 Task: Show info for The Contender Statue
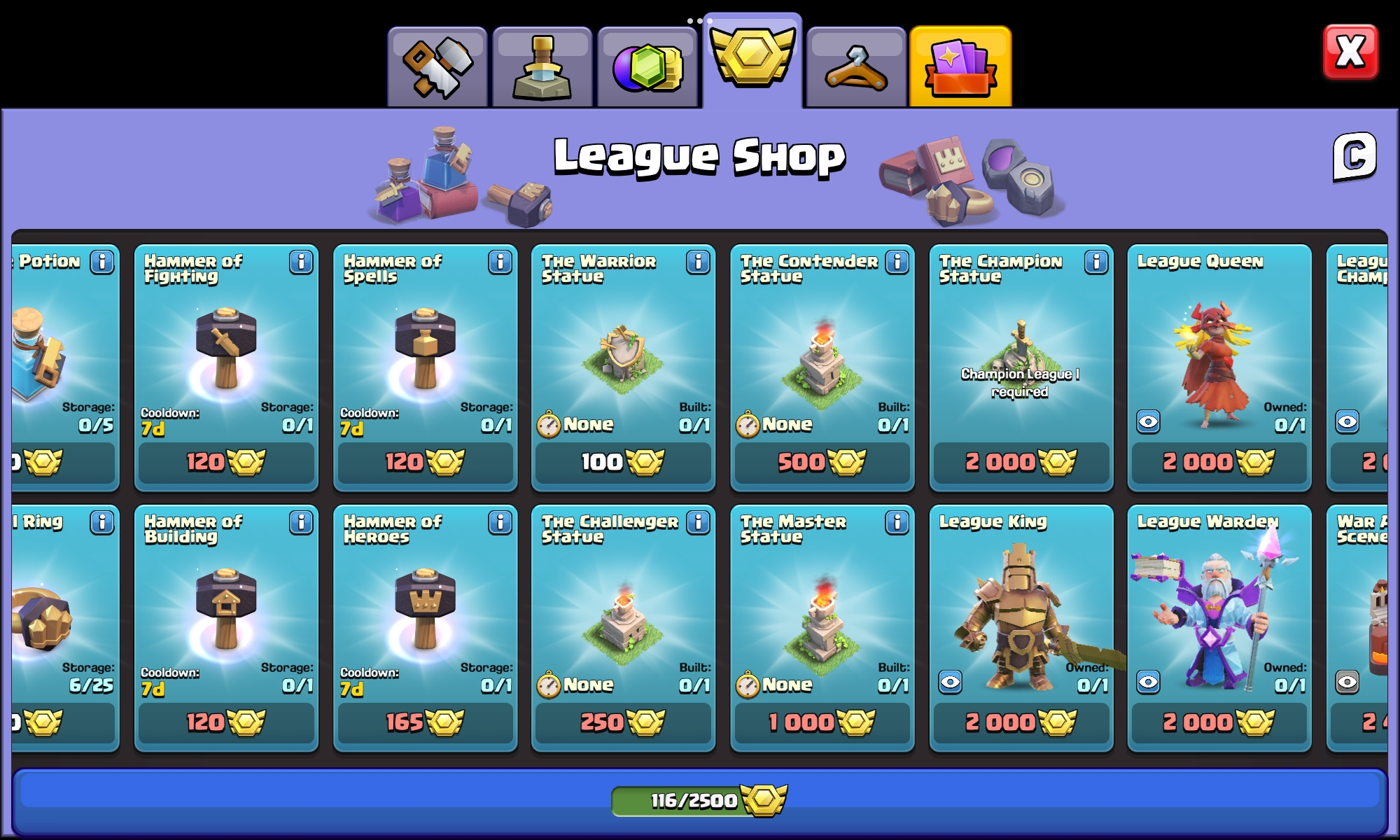coord(897,262)
